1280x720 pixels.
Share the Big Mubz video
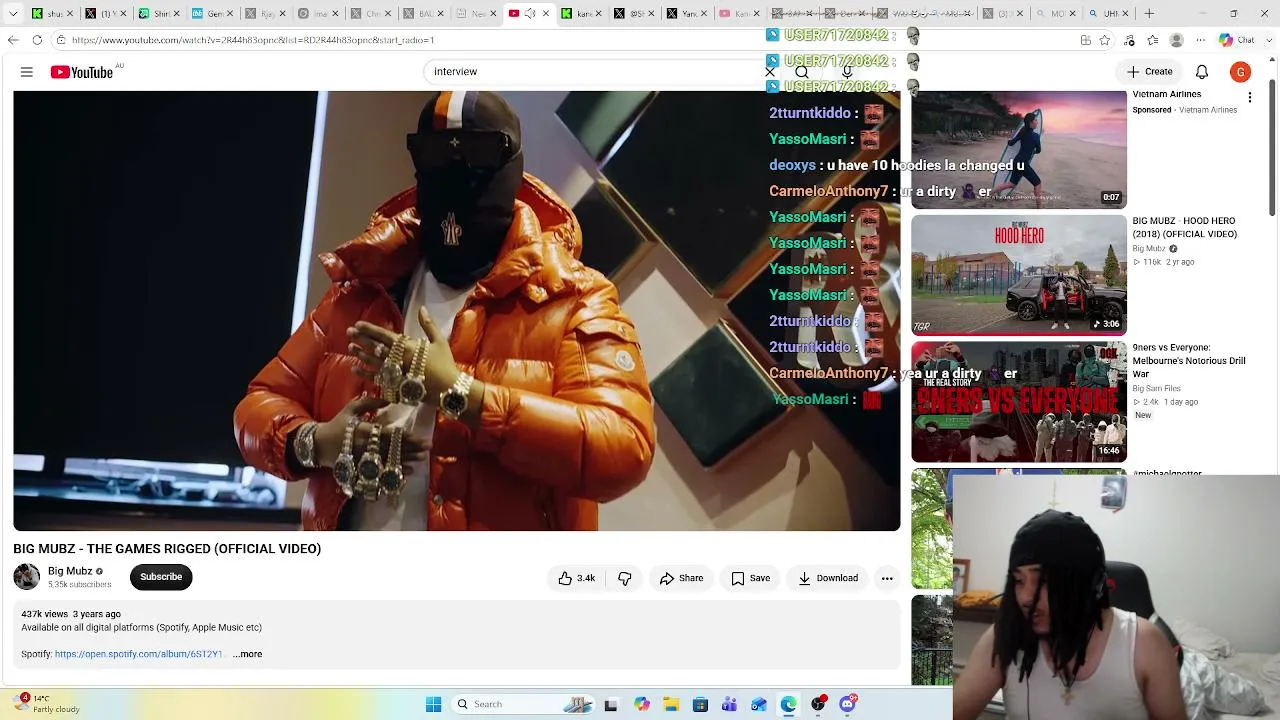pyautogui.click(x=681, y=578)
